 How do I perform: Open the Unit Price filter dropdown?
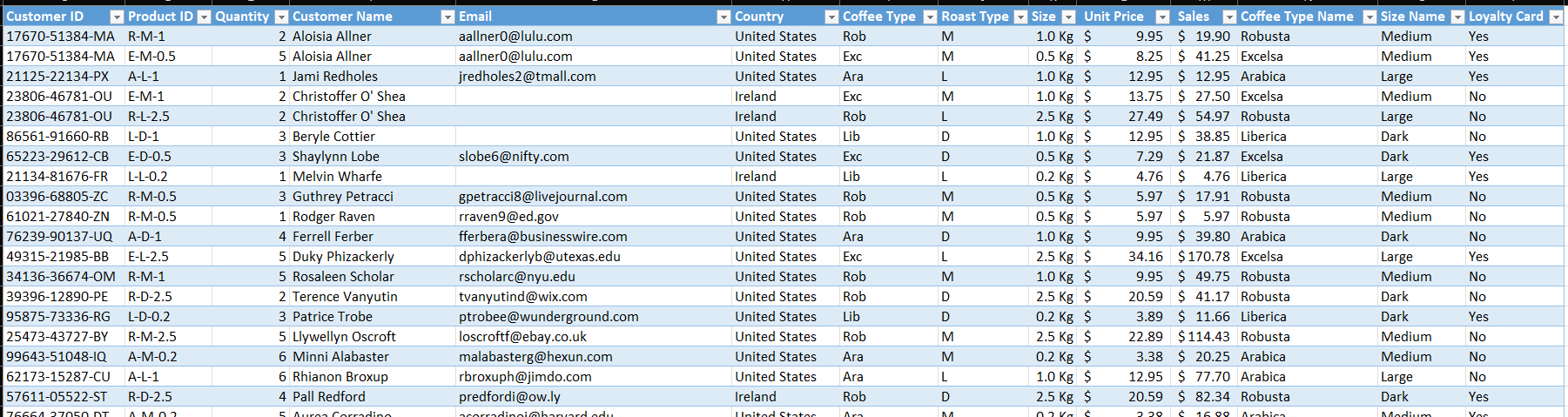(x=1162, y=17)
